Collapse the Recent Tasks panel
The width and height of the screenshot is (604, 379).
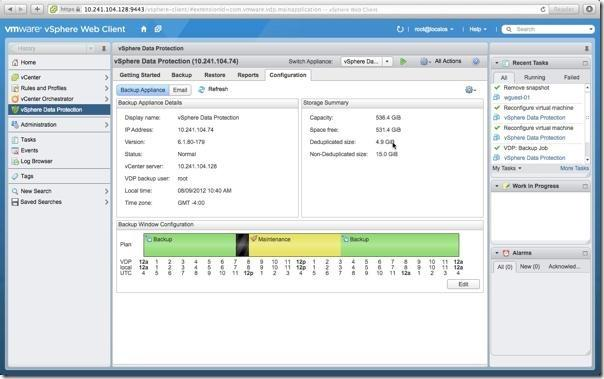pos(497,63)
